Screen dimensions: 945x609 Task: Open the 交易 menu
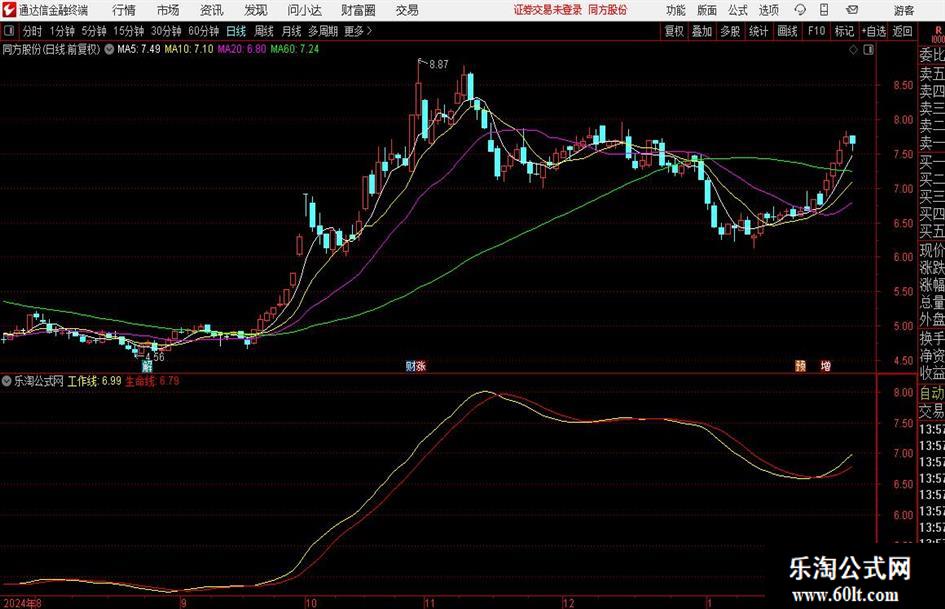click(407, 10)
